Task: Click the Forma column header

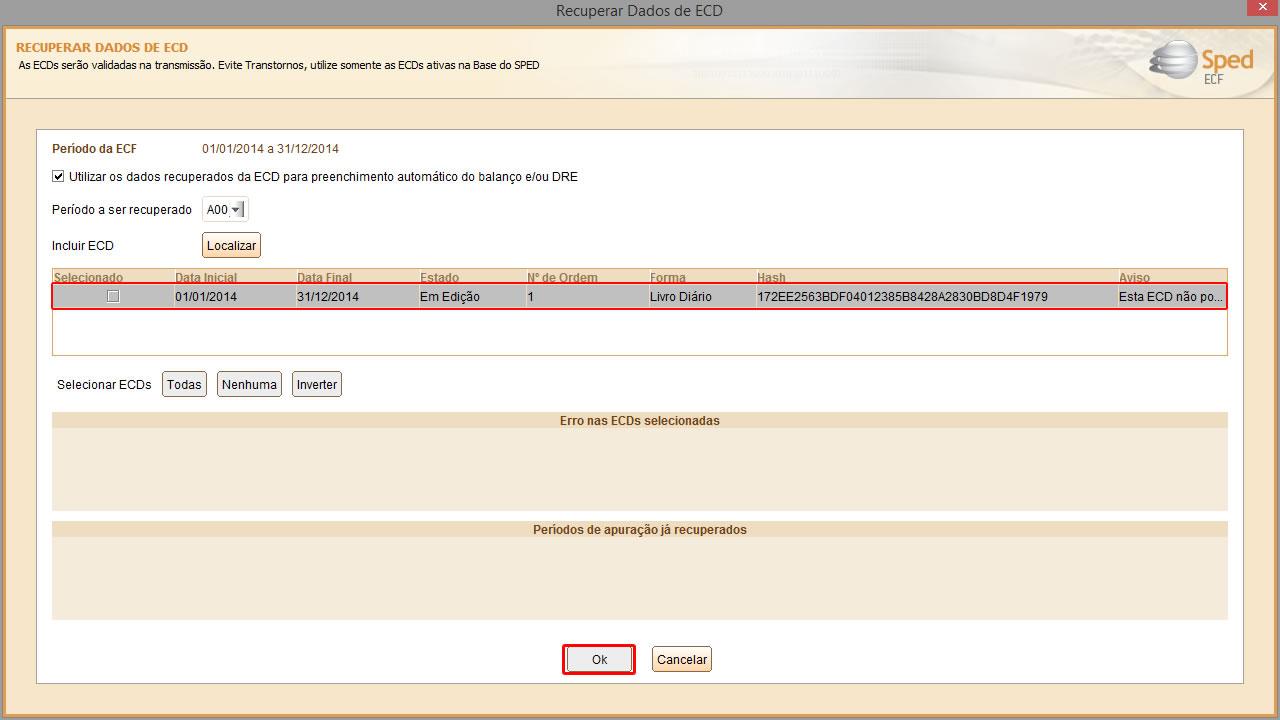Action: click(x=702, y=277)
